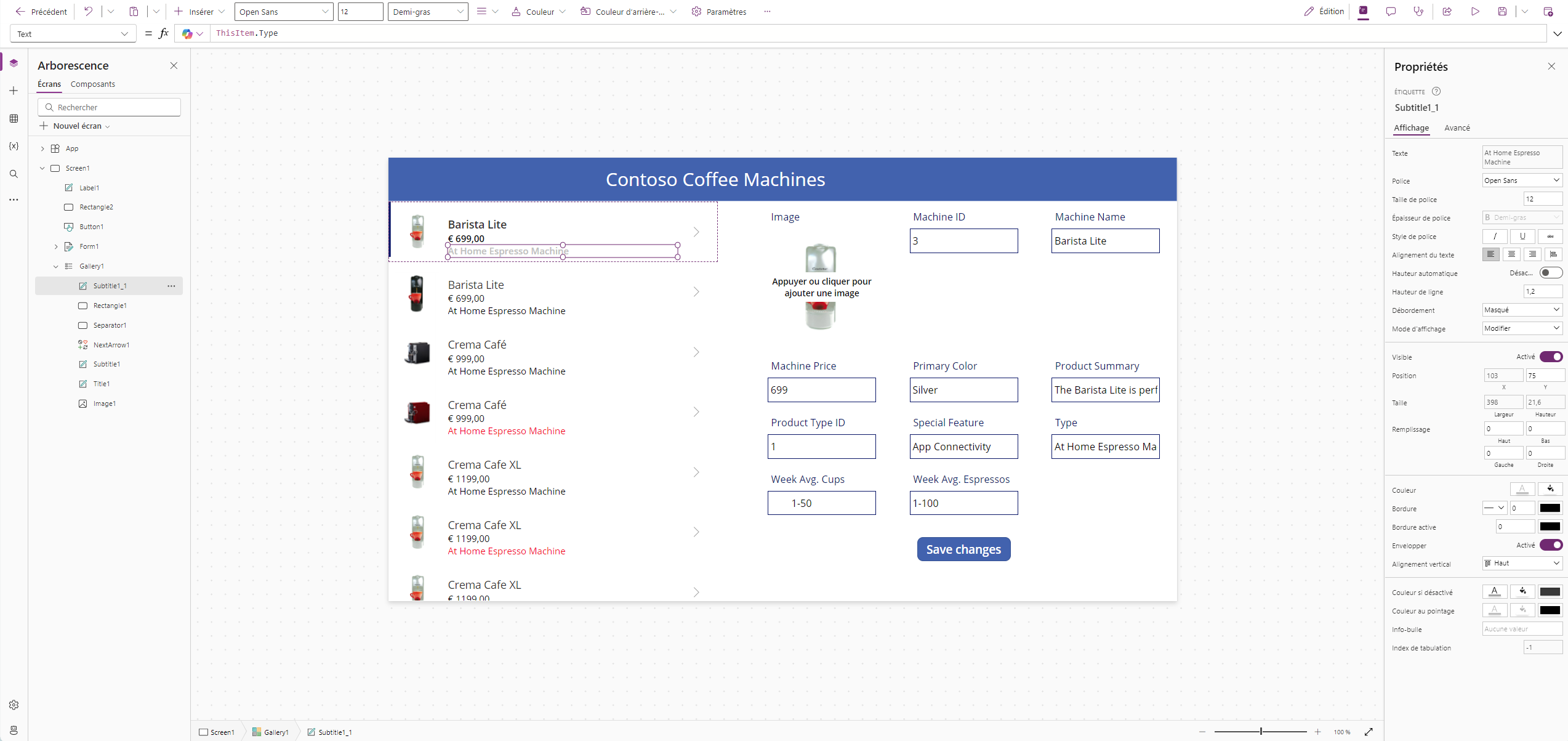Viewport: 1568px width, 741px height.
Task: Close the Arborescence tree panel
Action: [x=174, y=65]
